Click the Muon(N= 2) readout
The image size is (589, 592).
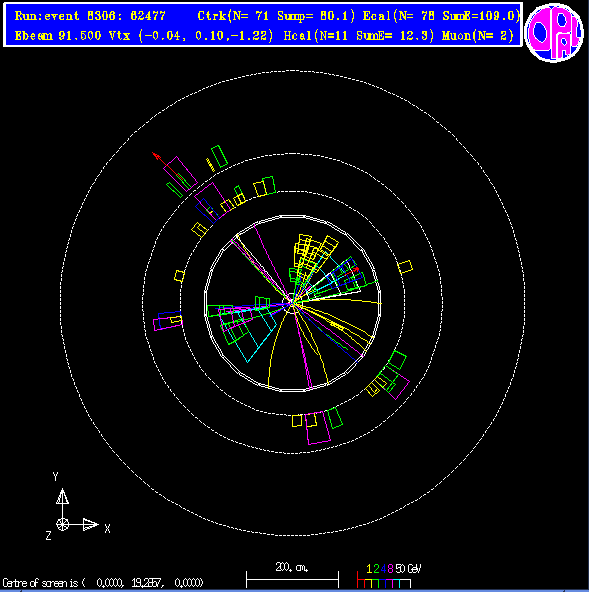point(478,35)
